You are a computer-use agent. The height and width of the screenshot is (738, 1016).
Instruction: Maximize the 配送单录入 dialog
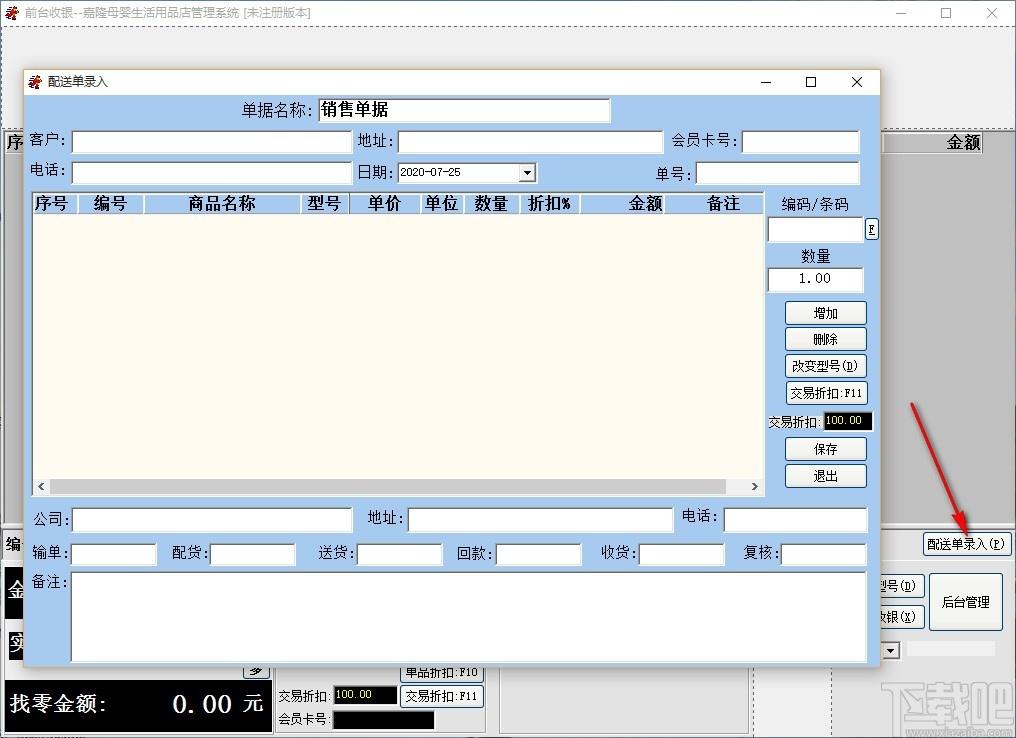click(811, 82)
